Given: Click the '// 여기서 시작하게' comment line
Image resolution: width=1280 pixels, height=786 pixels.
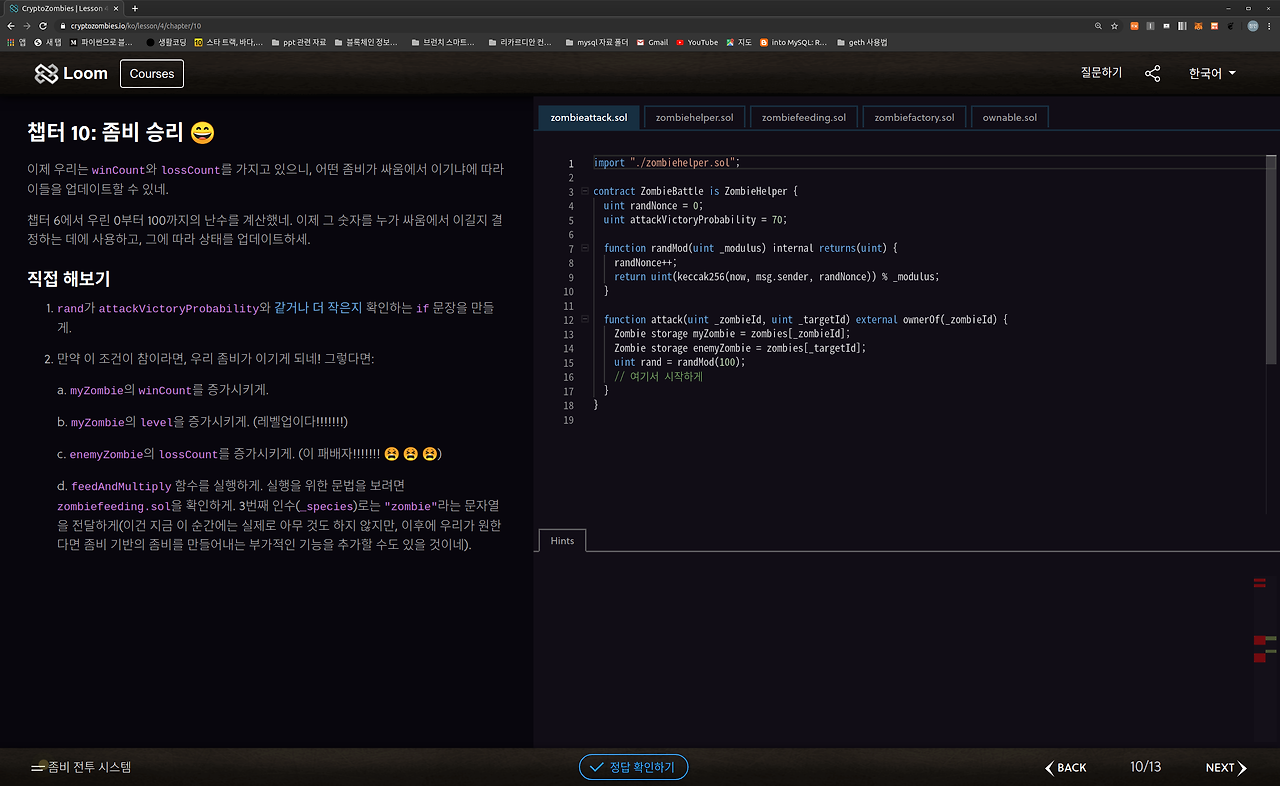Looking at the screenshot, I should (658, 377).
